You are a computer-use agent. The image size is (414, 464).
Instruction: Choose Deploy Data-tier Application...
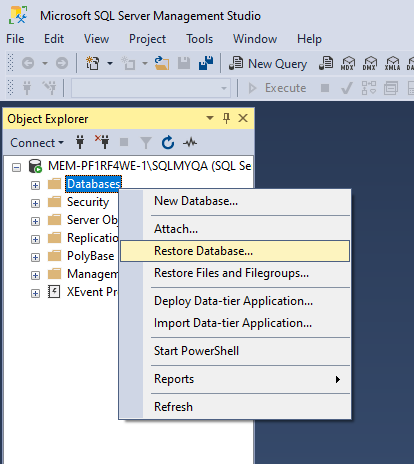coord(235,301)
